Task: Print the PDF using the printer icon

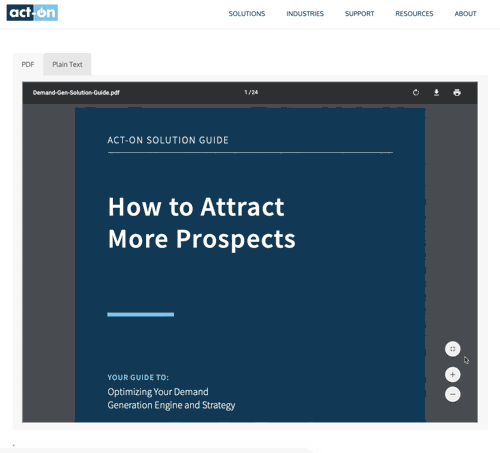Action: tap(457, 92)
